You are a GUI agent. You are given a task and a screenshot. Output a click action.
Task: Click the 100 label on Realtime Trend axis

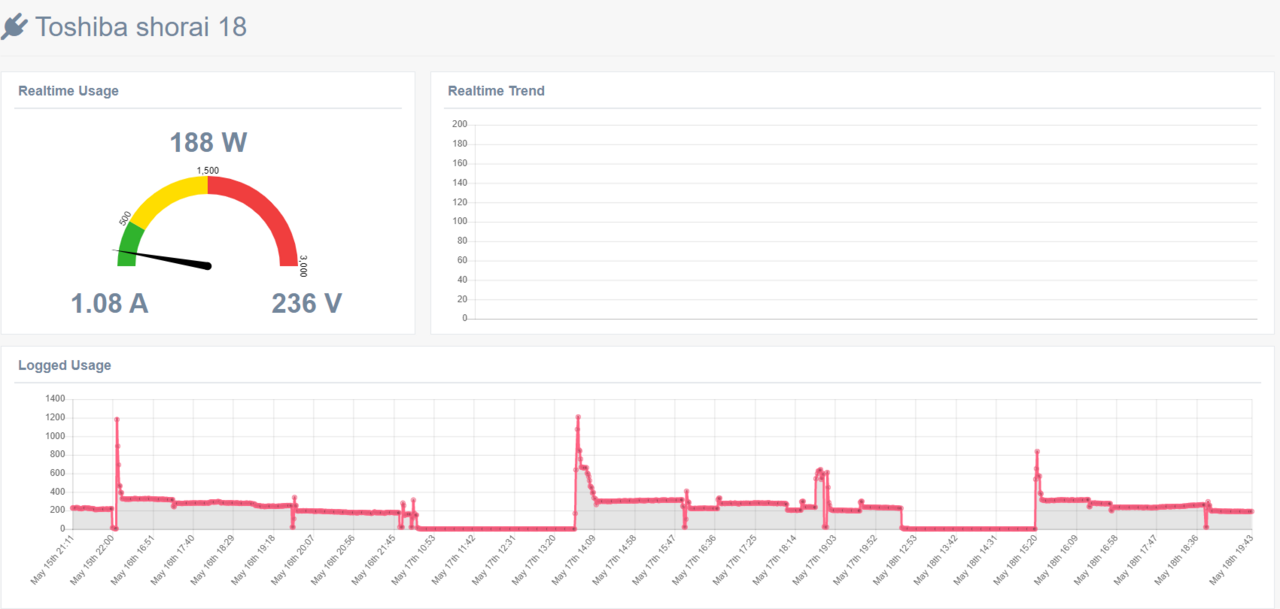(459, 221)
